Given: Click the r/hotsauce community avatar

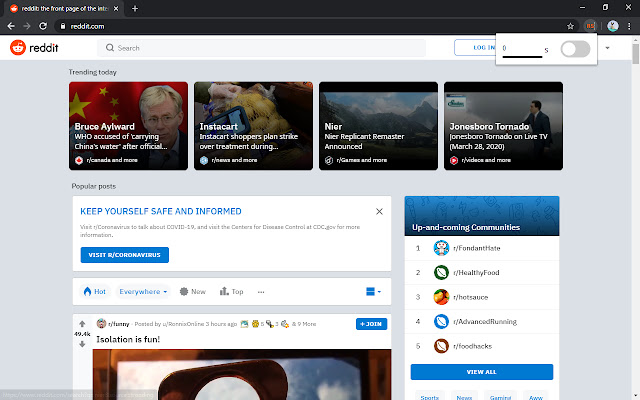Looking at the screenshot, I should point(441,297).
